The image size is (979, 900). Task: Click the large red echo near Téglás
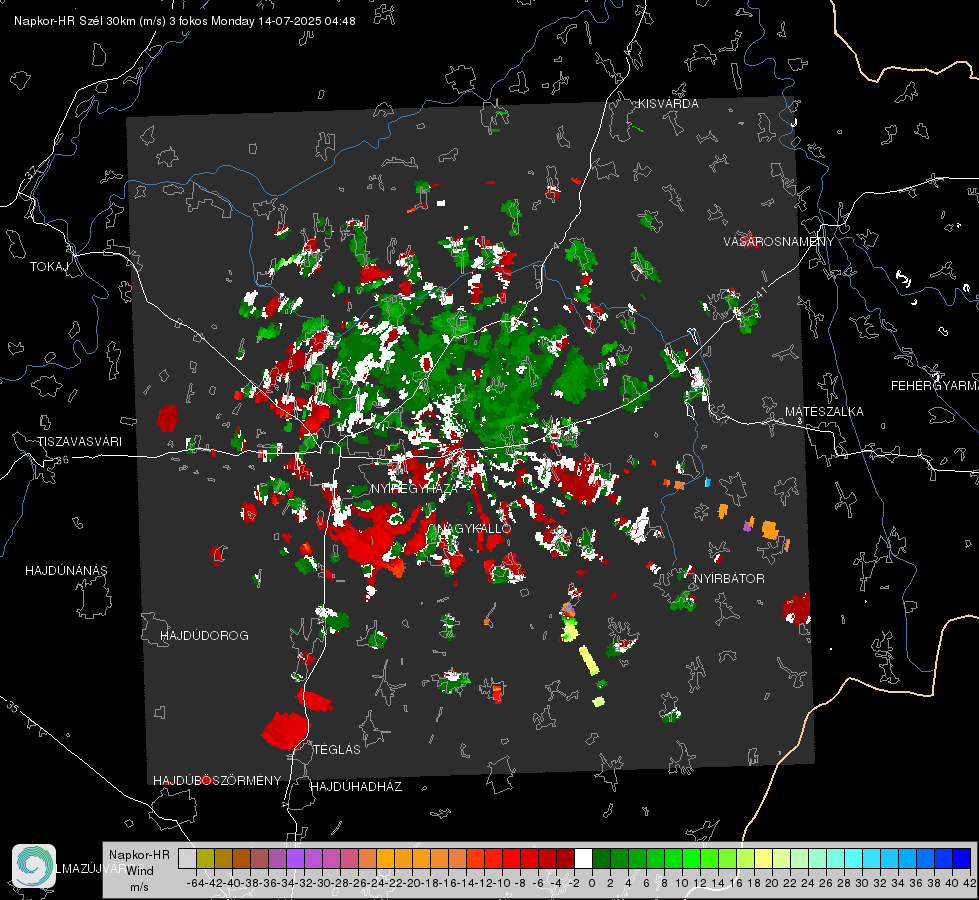pyautogui.click(x=286, y=731)
